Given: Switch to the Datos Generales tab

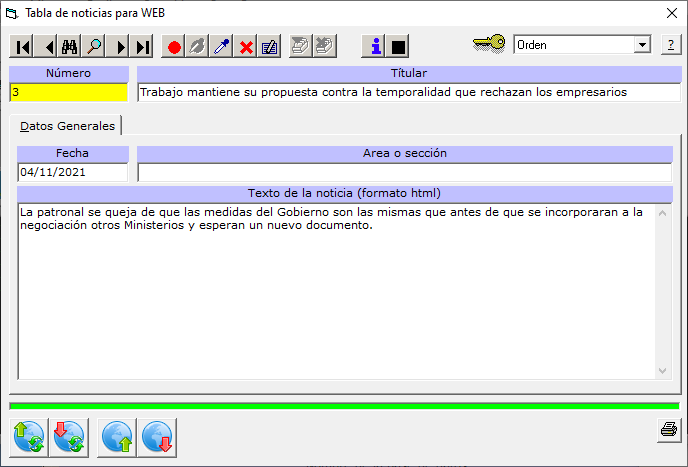Looking at the screenshot, I should (67, 126).
